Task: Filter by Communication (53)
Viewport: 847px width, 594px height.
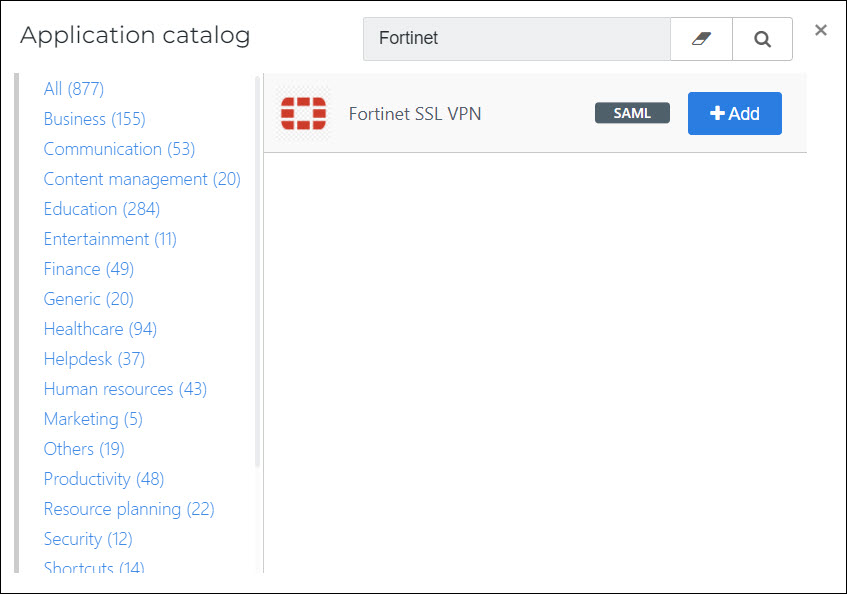Action: coord(119,149)
